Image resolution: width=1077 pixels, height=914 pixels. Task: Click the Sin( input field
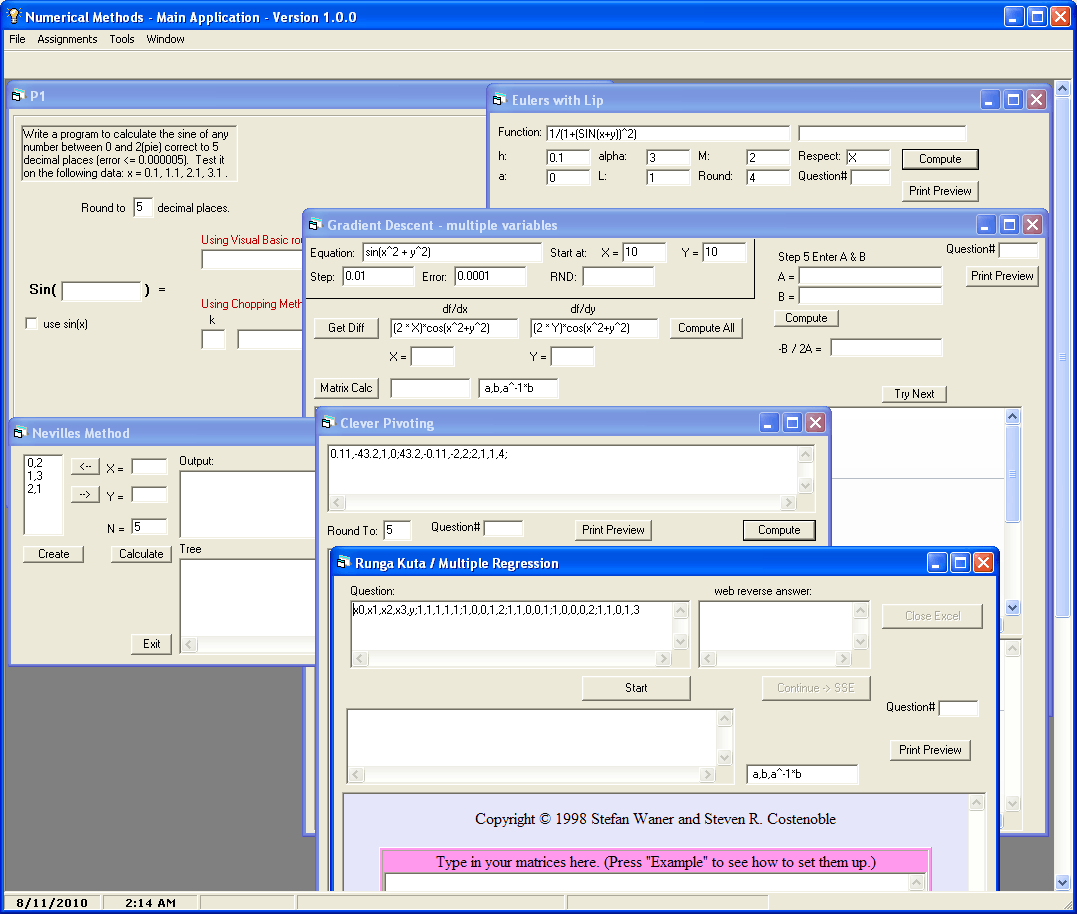pyautogui.click(x=102, y=291)
